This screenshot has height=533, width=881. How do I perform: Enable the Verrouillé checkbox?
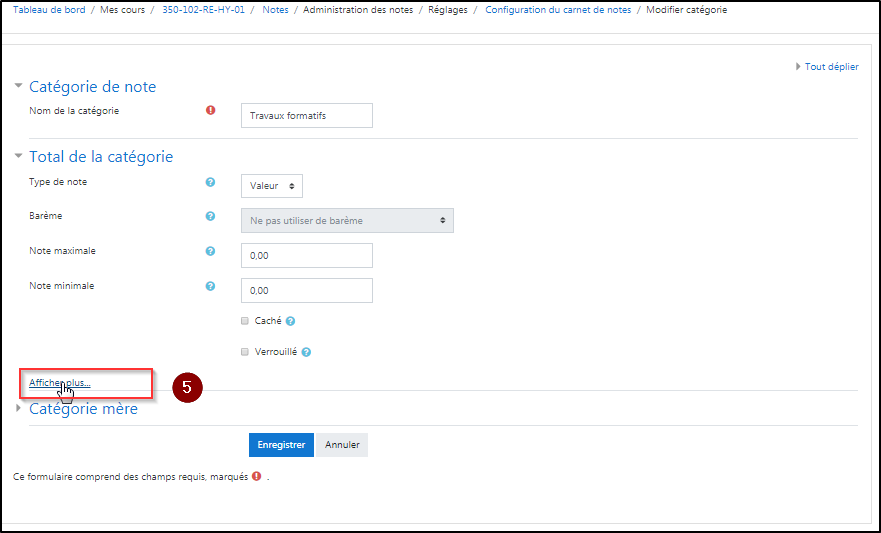coord(245,352)
